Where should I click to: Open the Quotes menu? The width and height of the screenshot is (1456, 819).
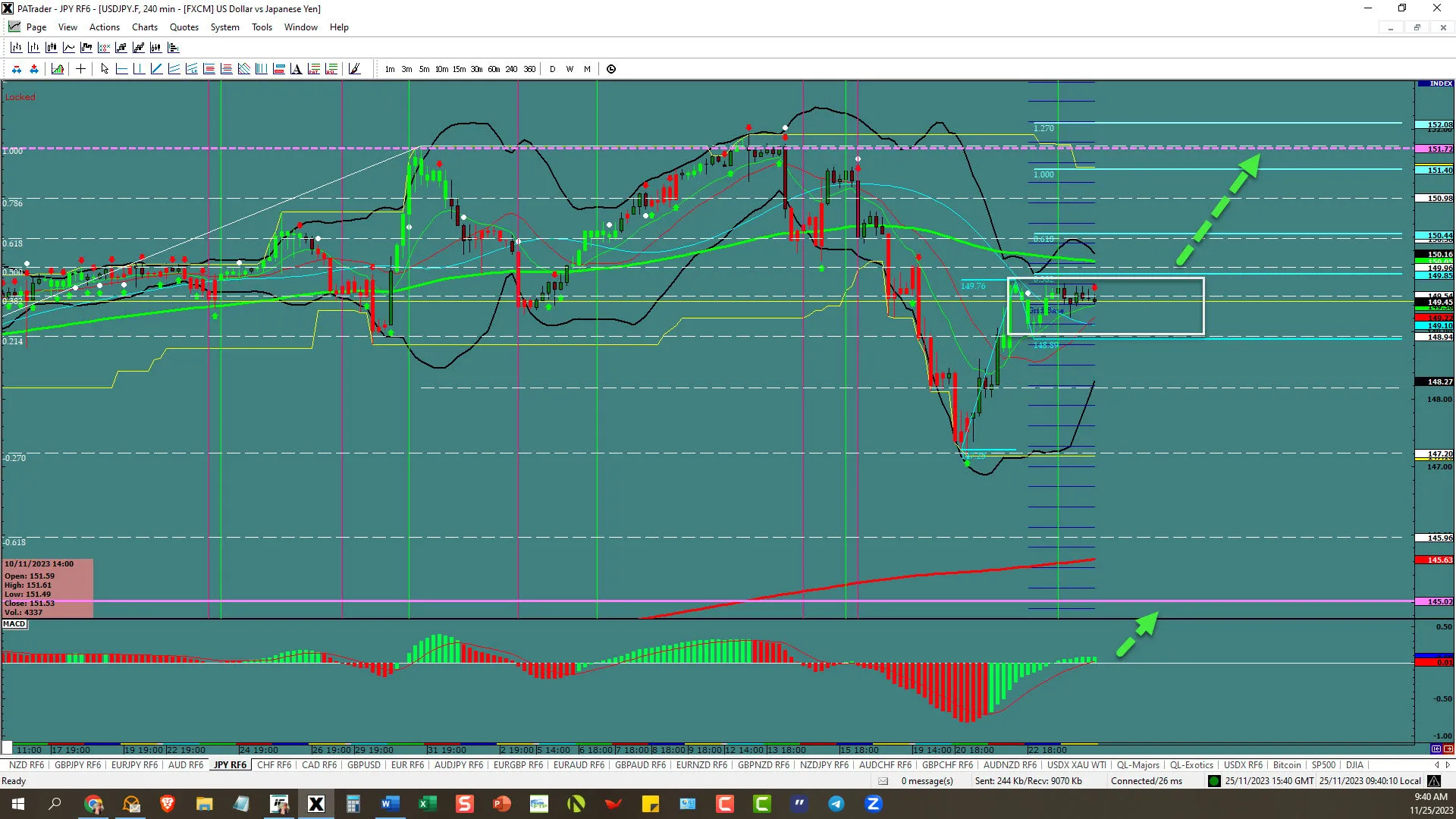(x=184, y=27)
